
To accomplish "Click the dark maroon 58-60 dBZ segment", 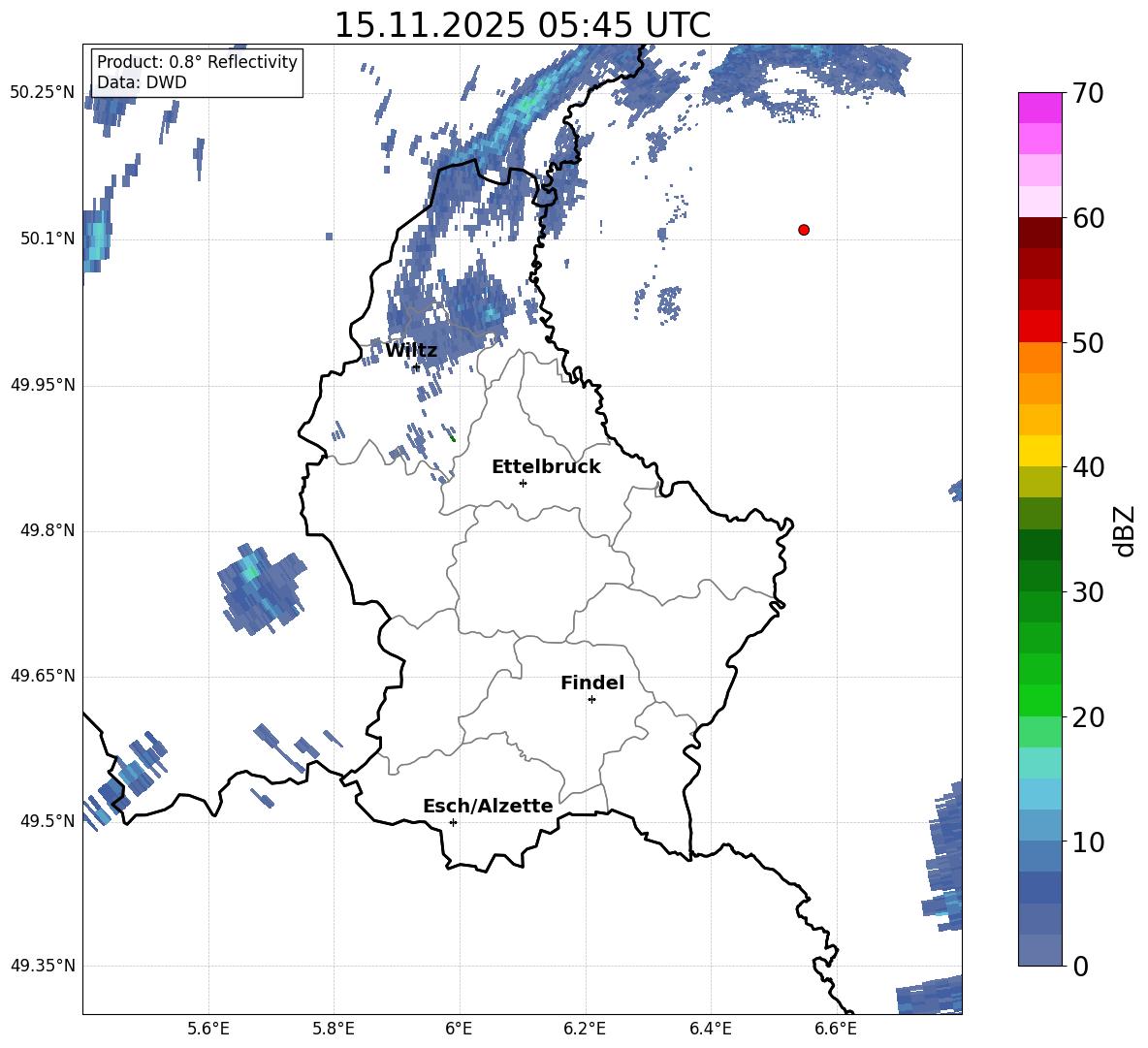I will [1040, 234].
